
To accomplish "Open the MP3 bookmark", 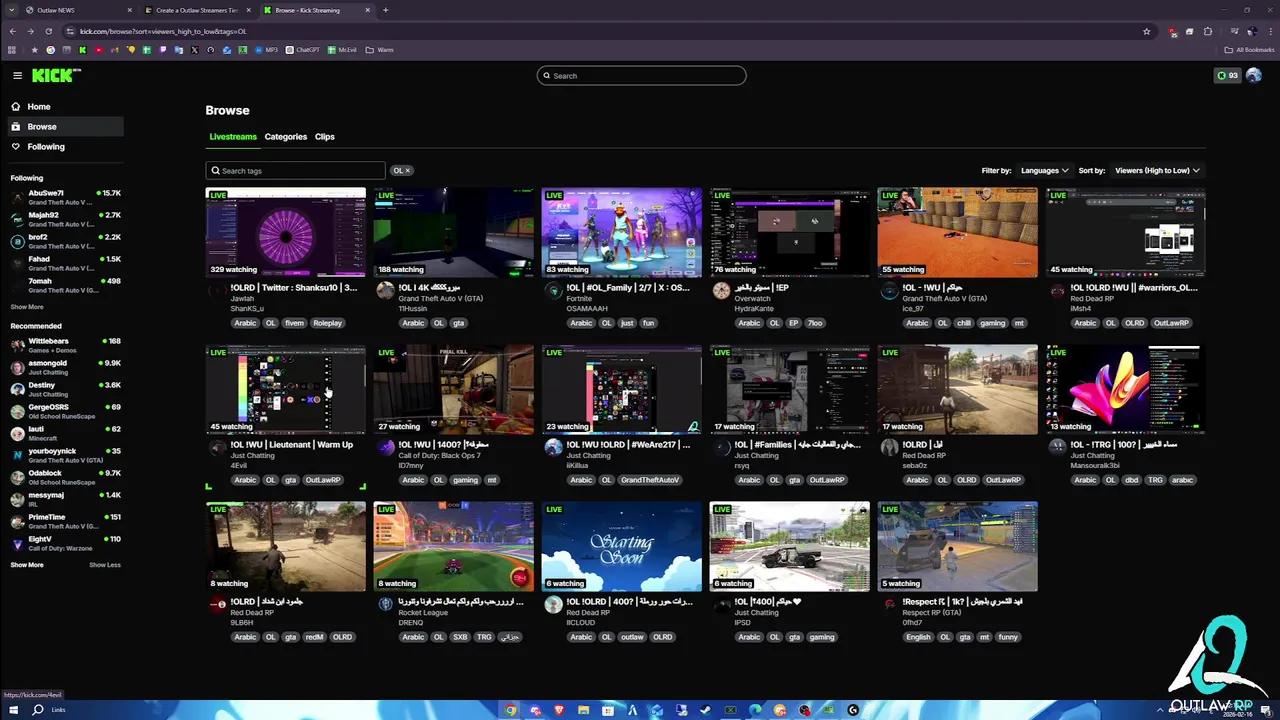I will (x=266, y=50).
